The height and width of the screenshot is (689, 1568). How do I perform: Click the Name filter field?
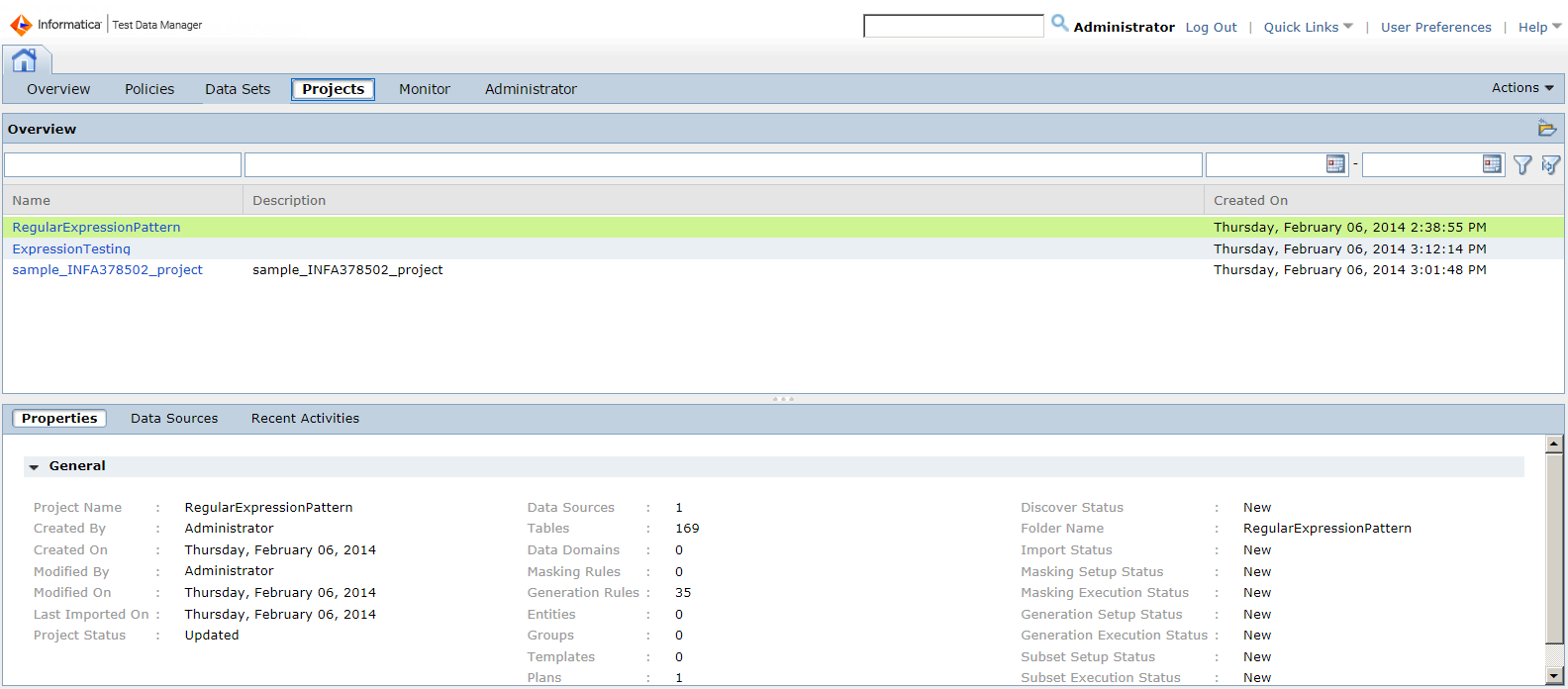tap(123, 164)
